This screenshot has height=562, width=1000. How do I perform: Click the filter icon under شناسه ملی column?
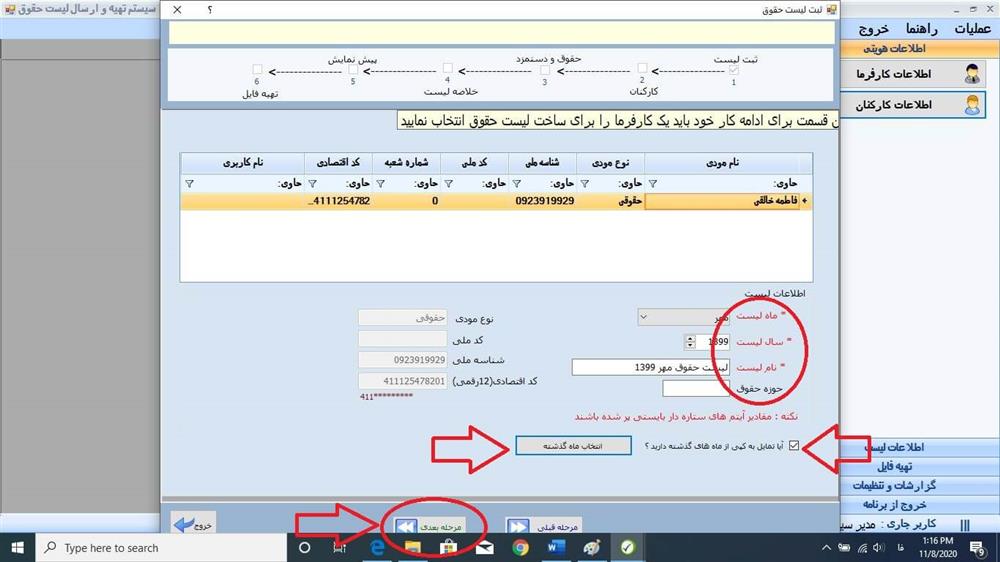(517, 183)
